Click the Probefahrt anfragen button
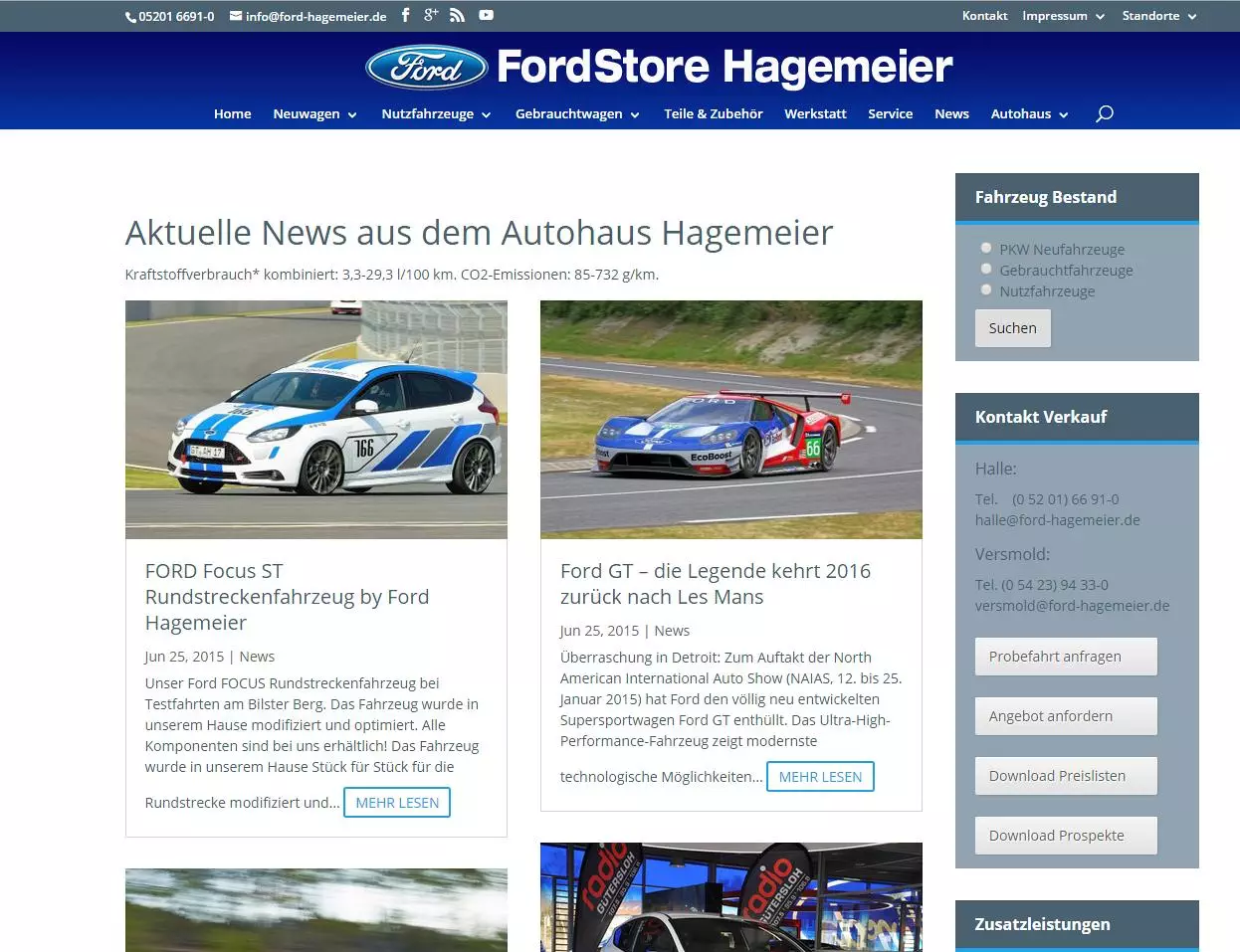The image size is (1240, 952). tap(1066, 657)
